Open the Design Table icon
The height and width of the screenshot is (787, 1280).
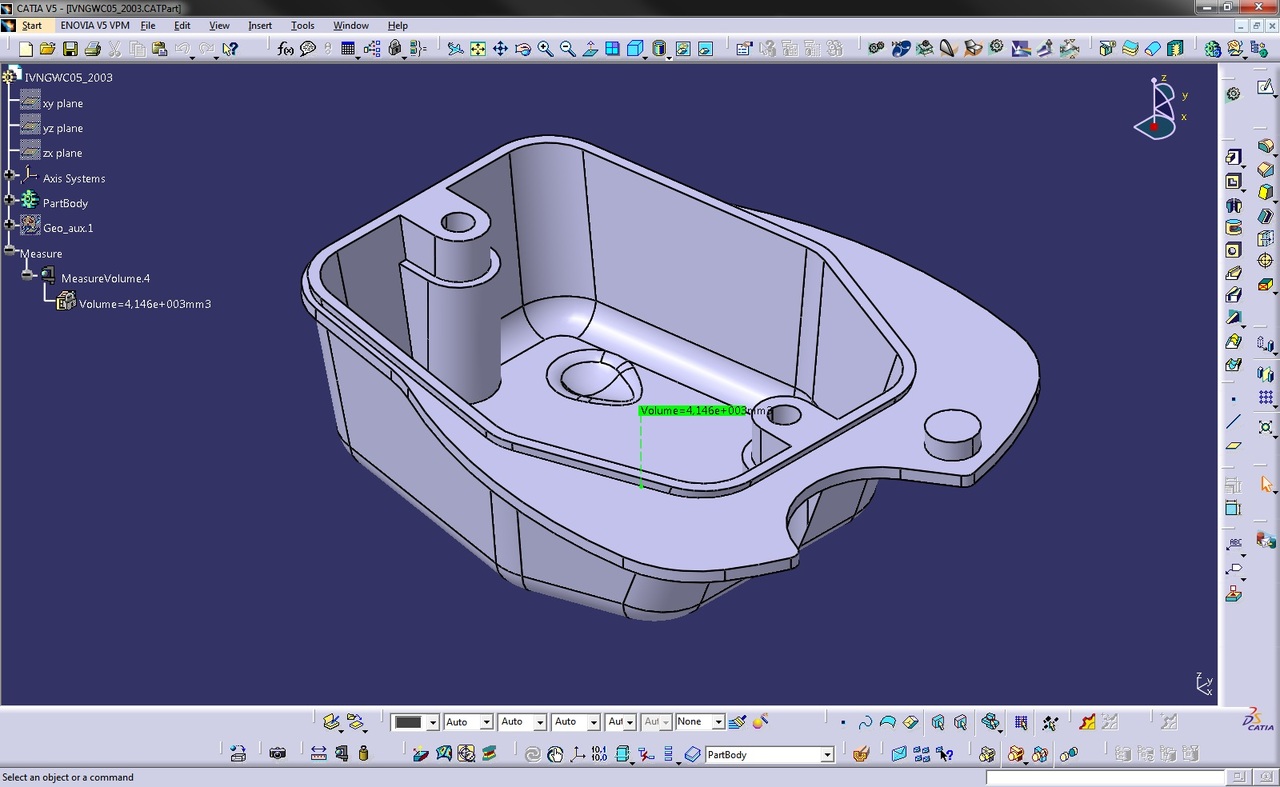(348, 48)
